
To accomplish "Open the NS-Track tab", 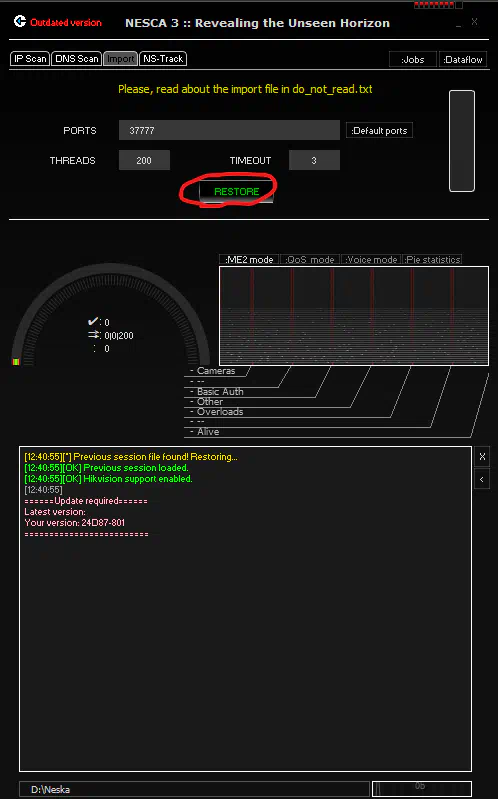I will 163,59.
